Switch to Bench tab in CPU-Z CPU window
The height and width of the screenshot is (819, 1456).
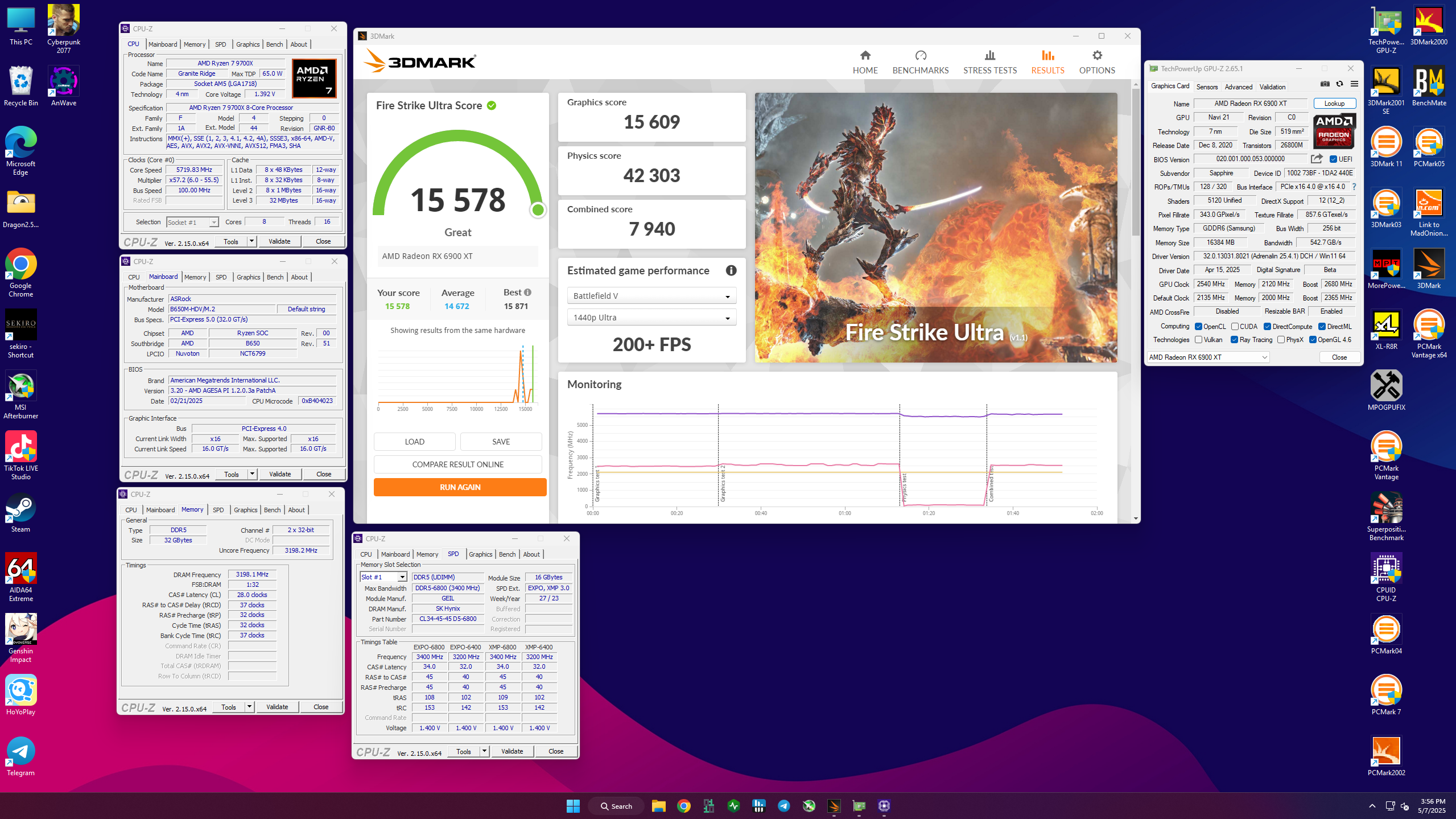pyautogui.click(x=274, y=44)
